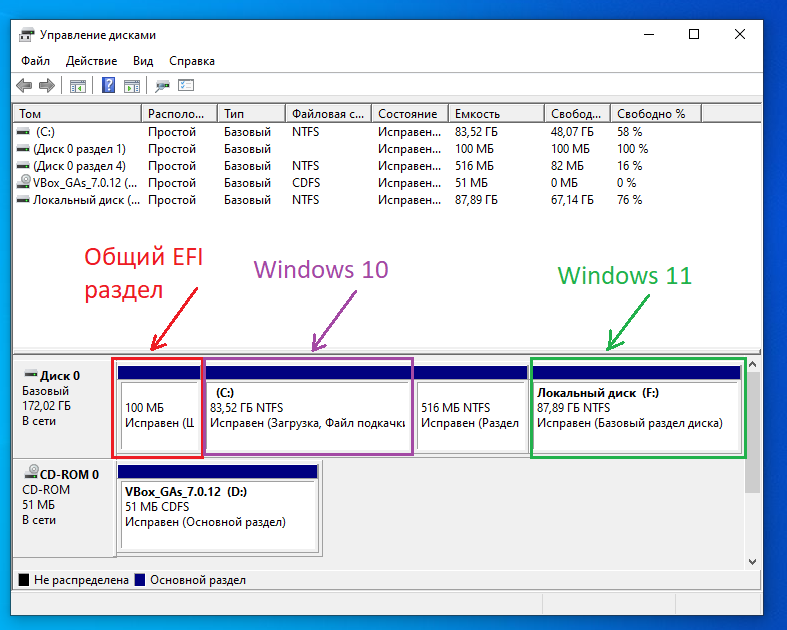
Task: Sort by the Свобод... column header
Action: click(x=578, y=114)
